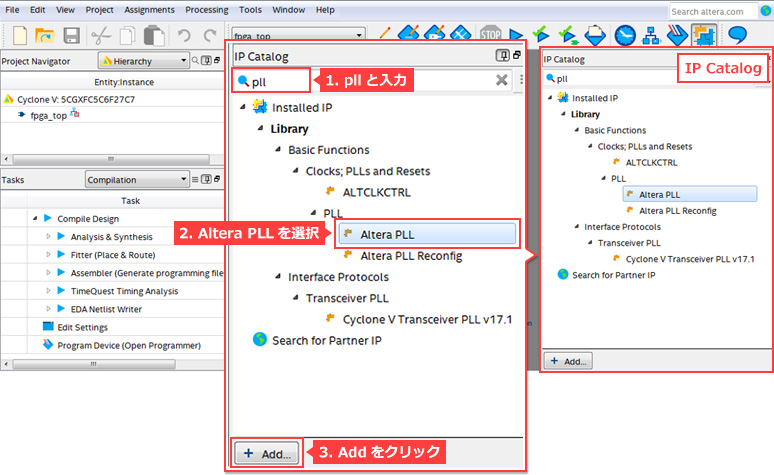Click the Undo arrow icon
Viewport: 774px width, 475px height.
click(x=184, y=36)
